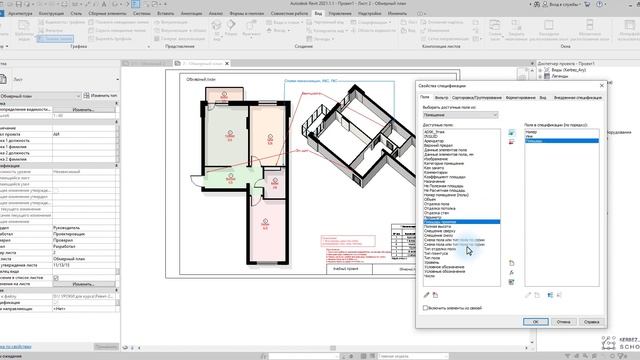
Task: Enable Включить элементы из связей checkbox
Action: (x=425, y=308)
